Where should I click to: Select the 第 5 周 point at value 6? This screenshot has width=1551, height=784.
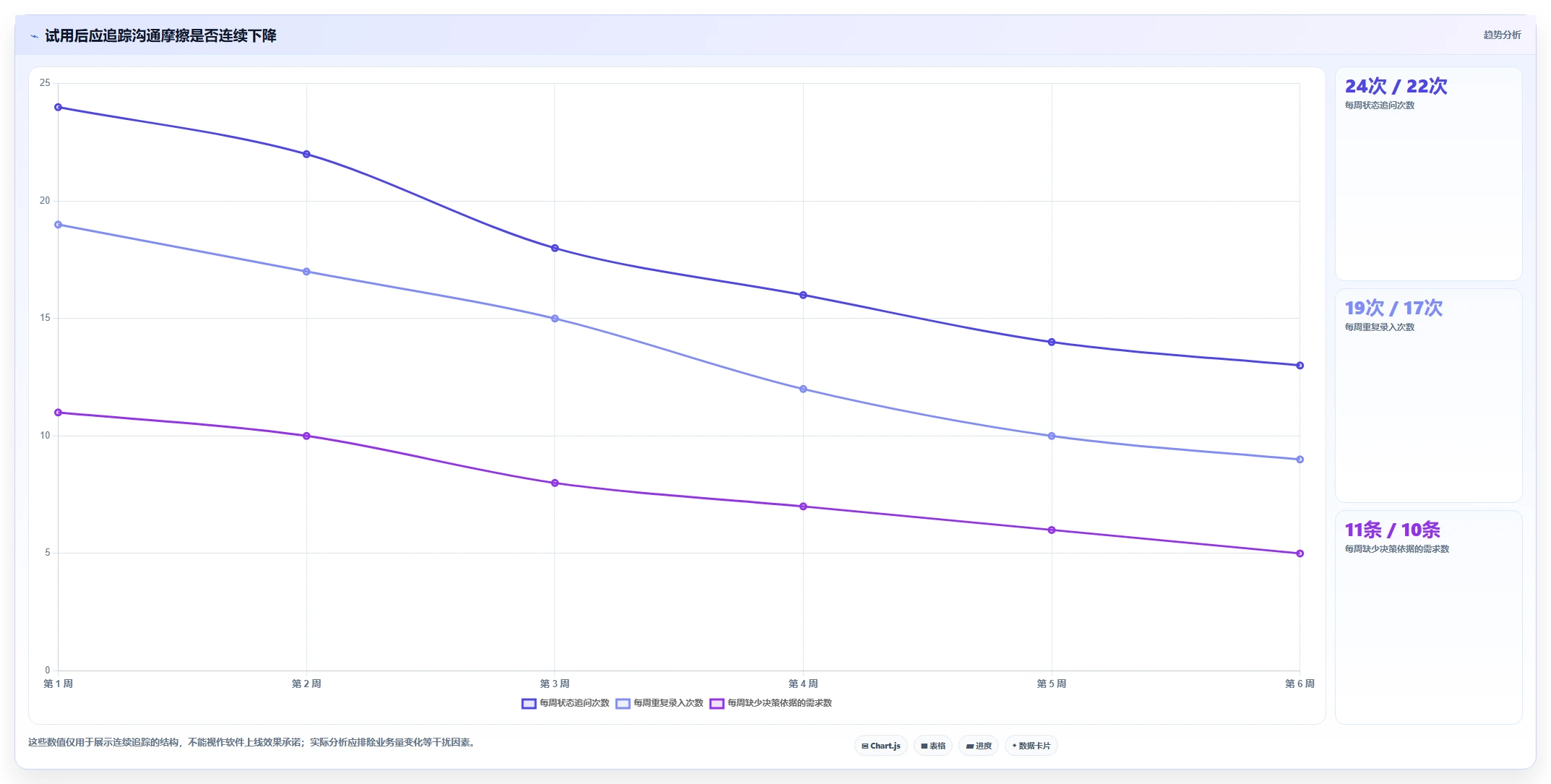coord(1052,530)
